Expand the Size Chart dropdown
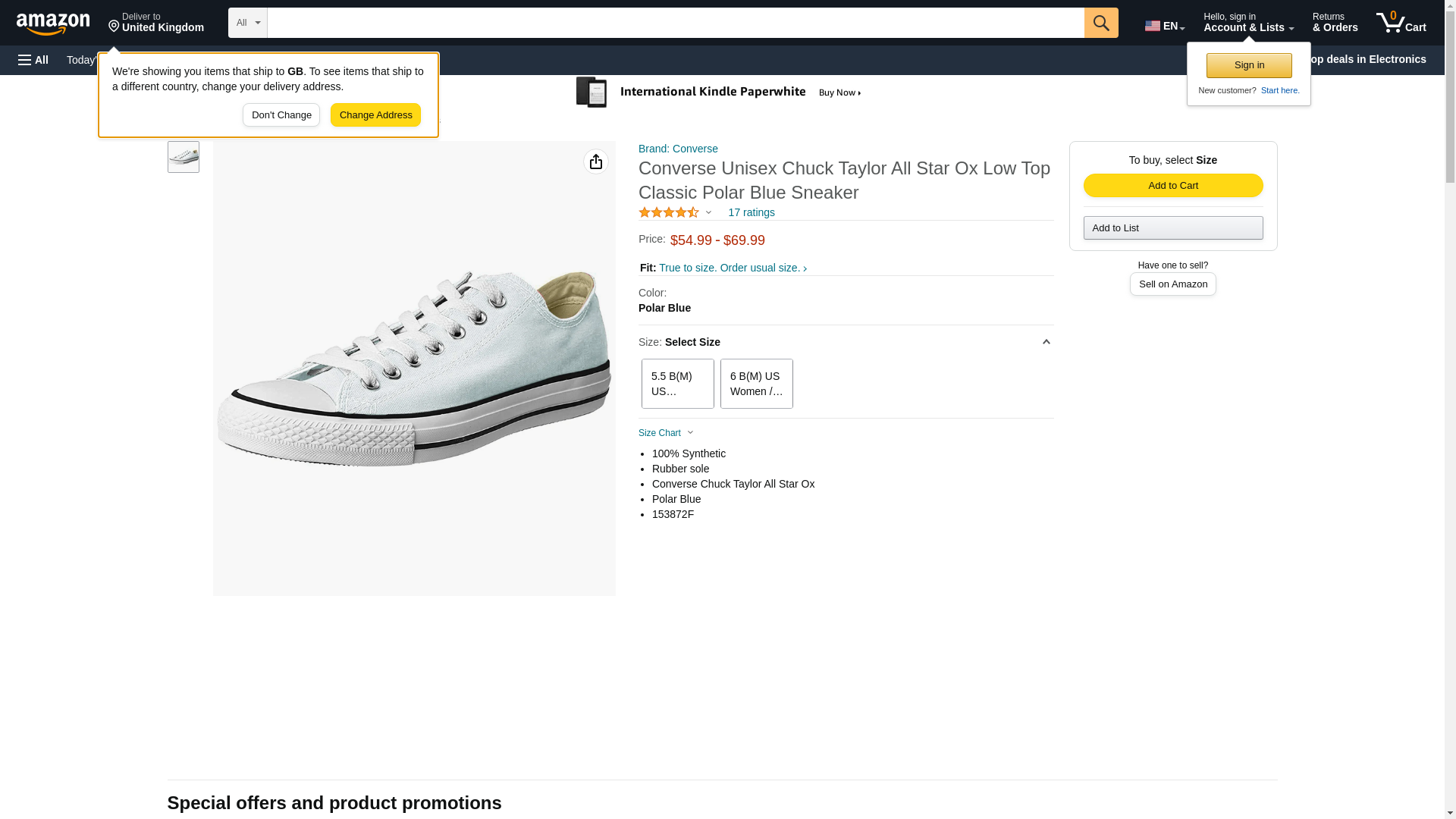Viewport: 1456px width, 819px height. click(x=666, y=433)
